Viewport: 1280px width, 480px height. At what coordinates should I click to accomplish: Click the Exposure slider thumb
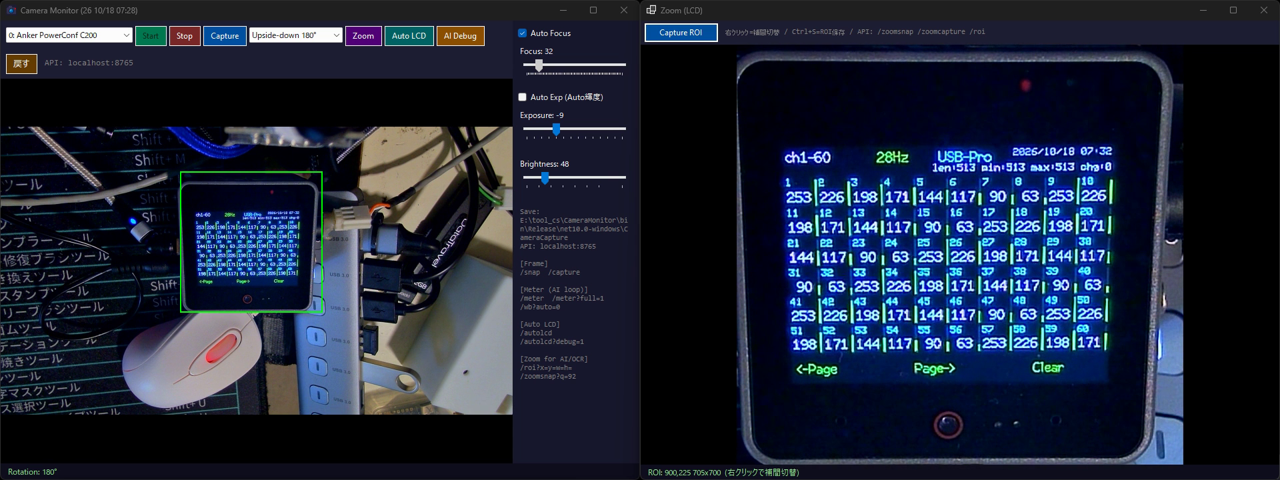(557, 129)
